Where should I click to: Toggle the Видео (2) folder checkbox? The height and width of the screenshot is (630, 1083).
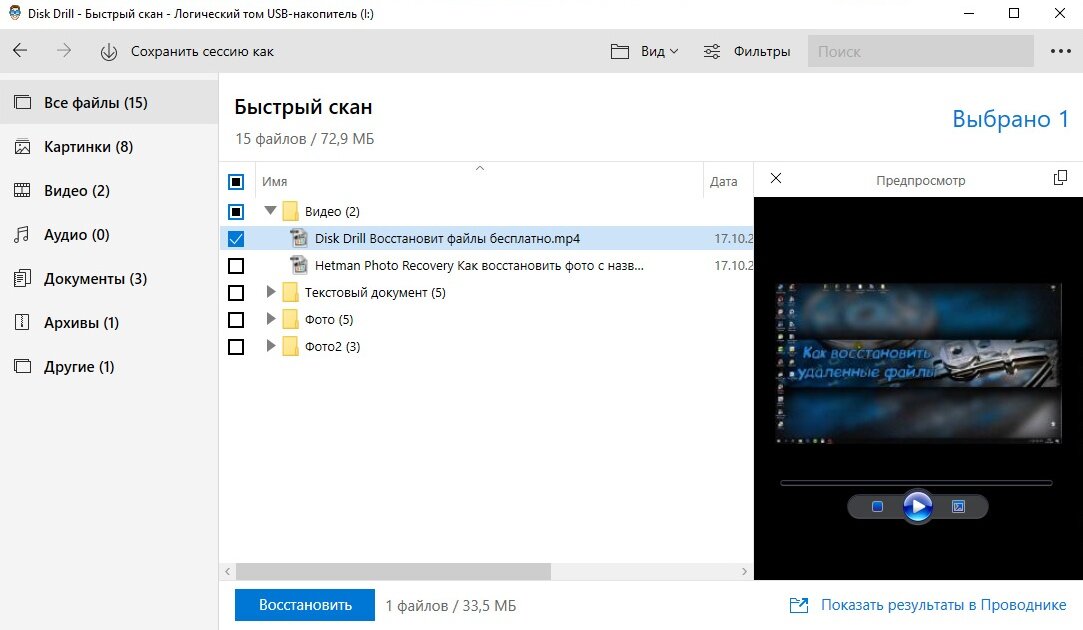[236, 211]
